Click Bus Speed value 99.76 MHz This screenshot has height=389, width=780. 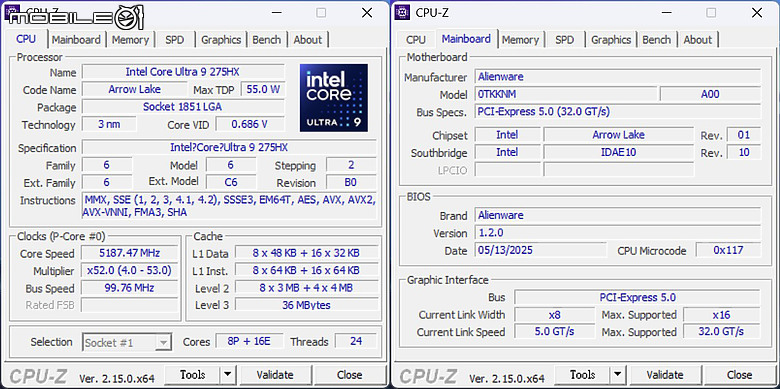pos(129,288)
